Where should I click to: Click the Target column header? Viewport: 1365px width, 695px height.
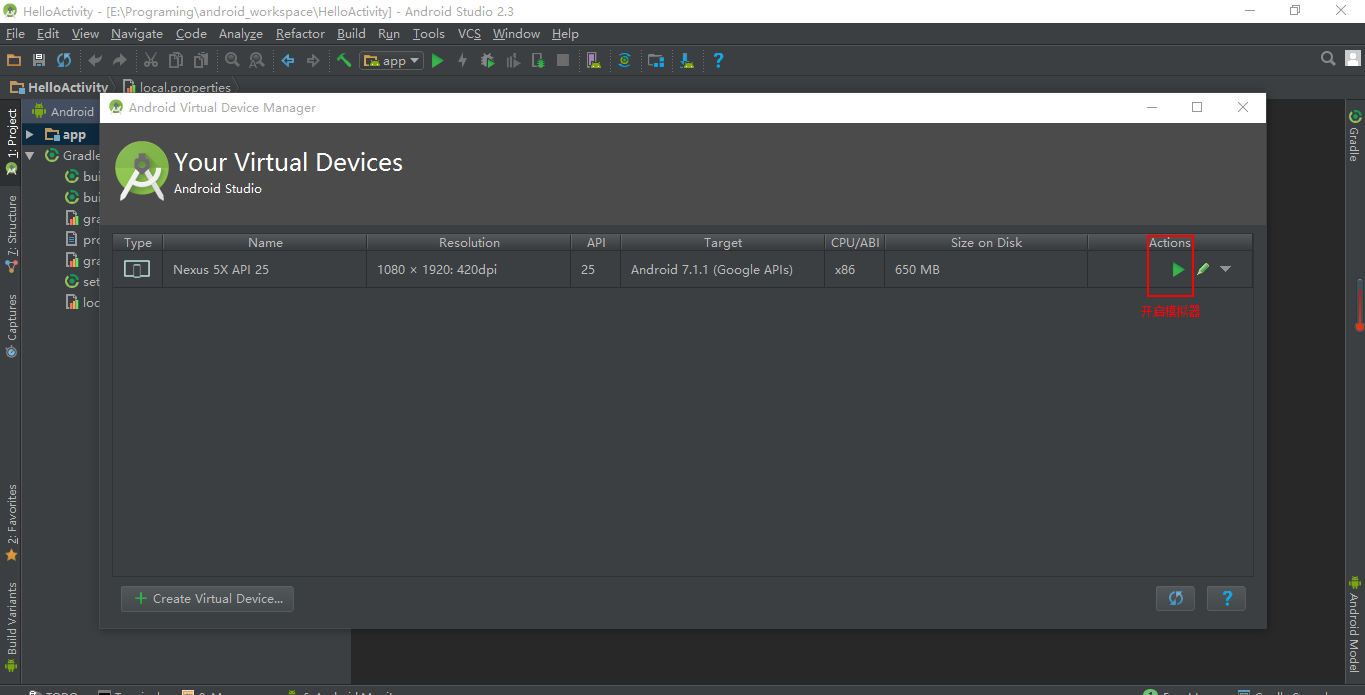click(723, 243)
